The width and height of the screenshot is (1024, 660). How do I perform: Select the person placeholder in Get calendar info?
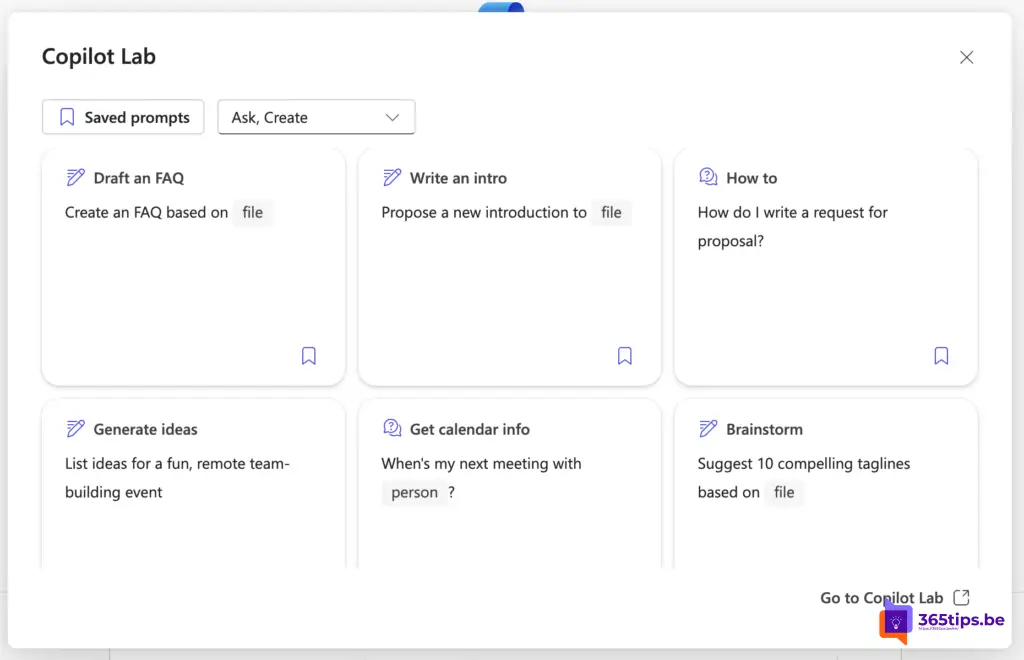(414, 492)
